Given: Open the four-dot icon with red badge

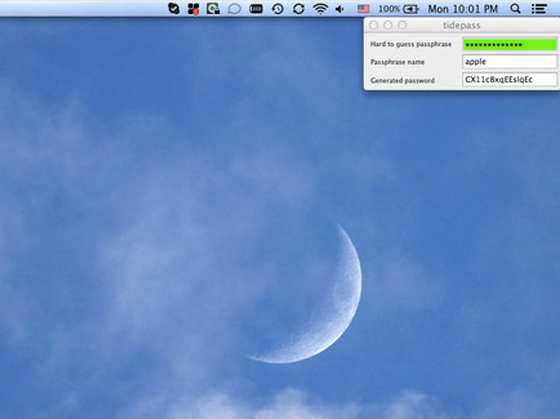Looking at the screenshot, I should pyautogui.click(x=193, y=9).
